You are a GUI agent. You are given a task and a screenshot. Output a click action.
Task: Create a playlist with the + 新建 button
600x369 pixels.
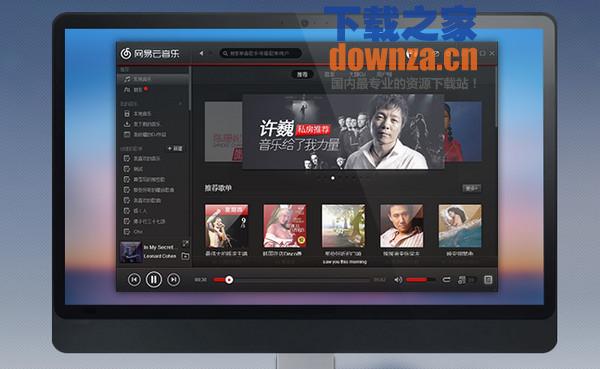175,149
